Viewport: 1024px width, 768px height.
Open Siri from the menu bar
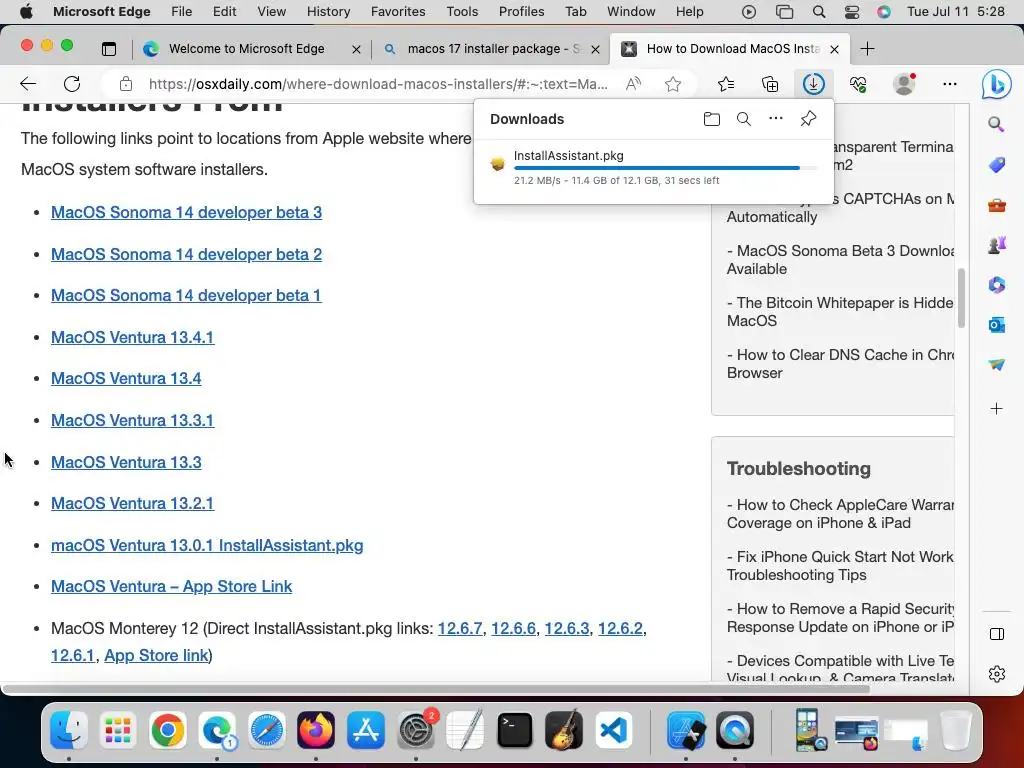pos(884,12)
